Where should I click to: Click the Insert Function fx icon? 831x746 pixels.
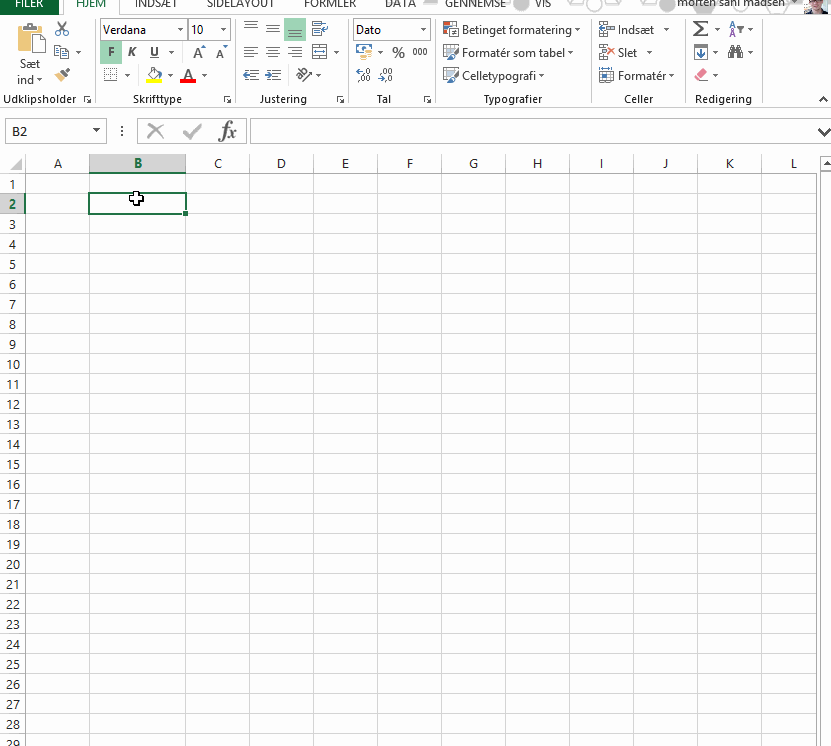(x=228, y=131)
